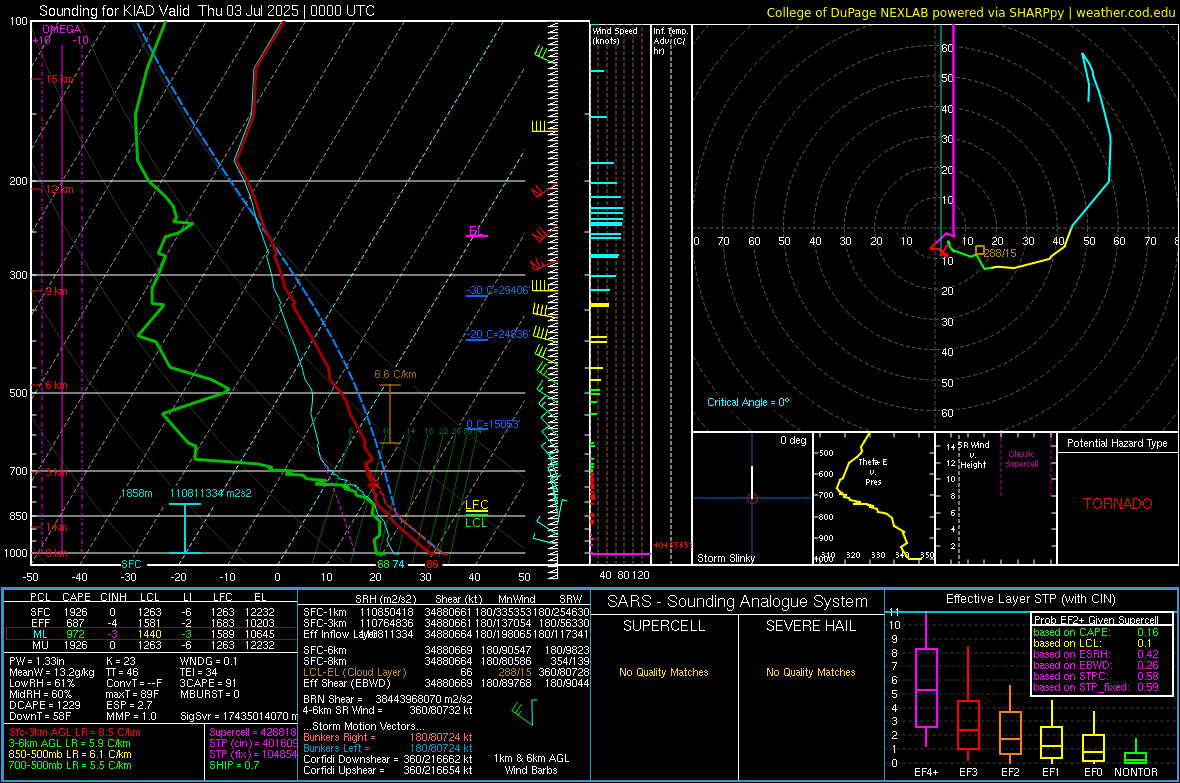Viewport: 1180px width, 783px height.
Task: Click the green LCL level label
Action: click(476, 523)
